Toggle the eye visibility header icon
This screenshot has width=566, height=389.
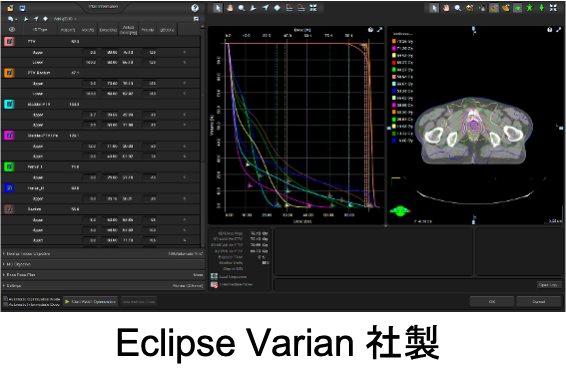coord(12,30)
